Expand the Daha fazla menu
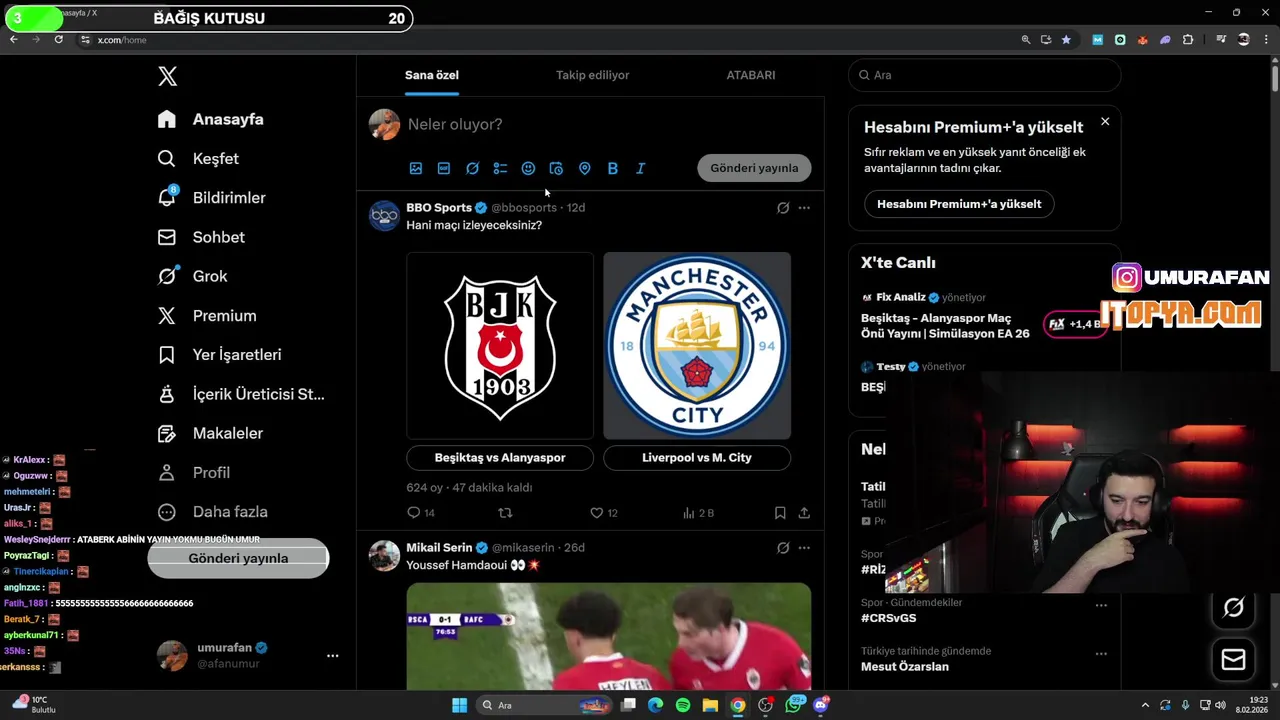The height and width of the screenshot is (720, 1280). pyautogui.click(x=213, y=511)
